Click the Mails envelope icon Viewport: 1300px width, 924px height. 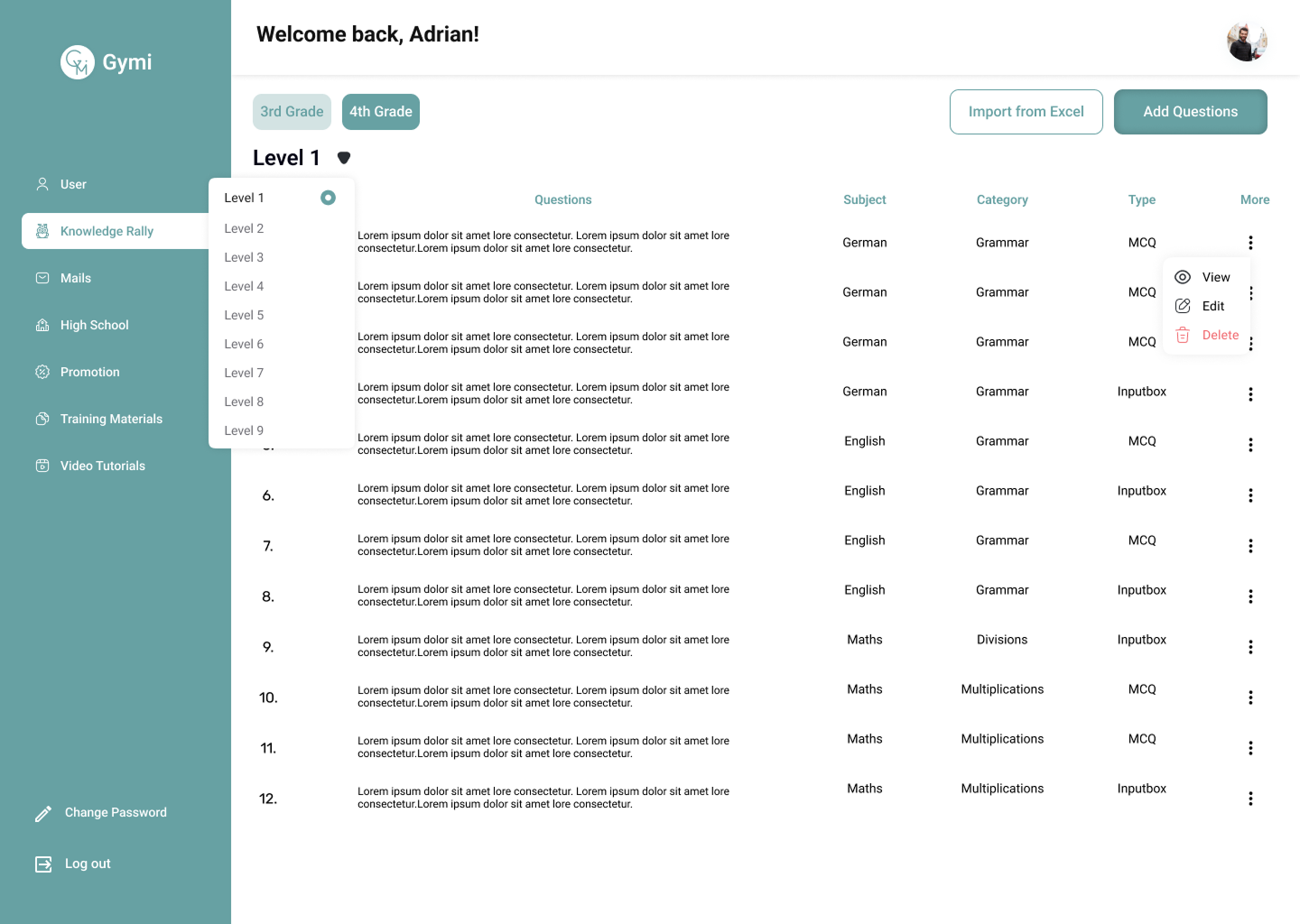42,278
